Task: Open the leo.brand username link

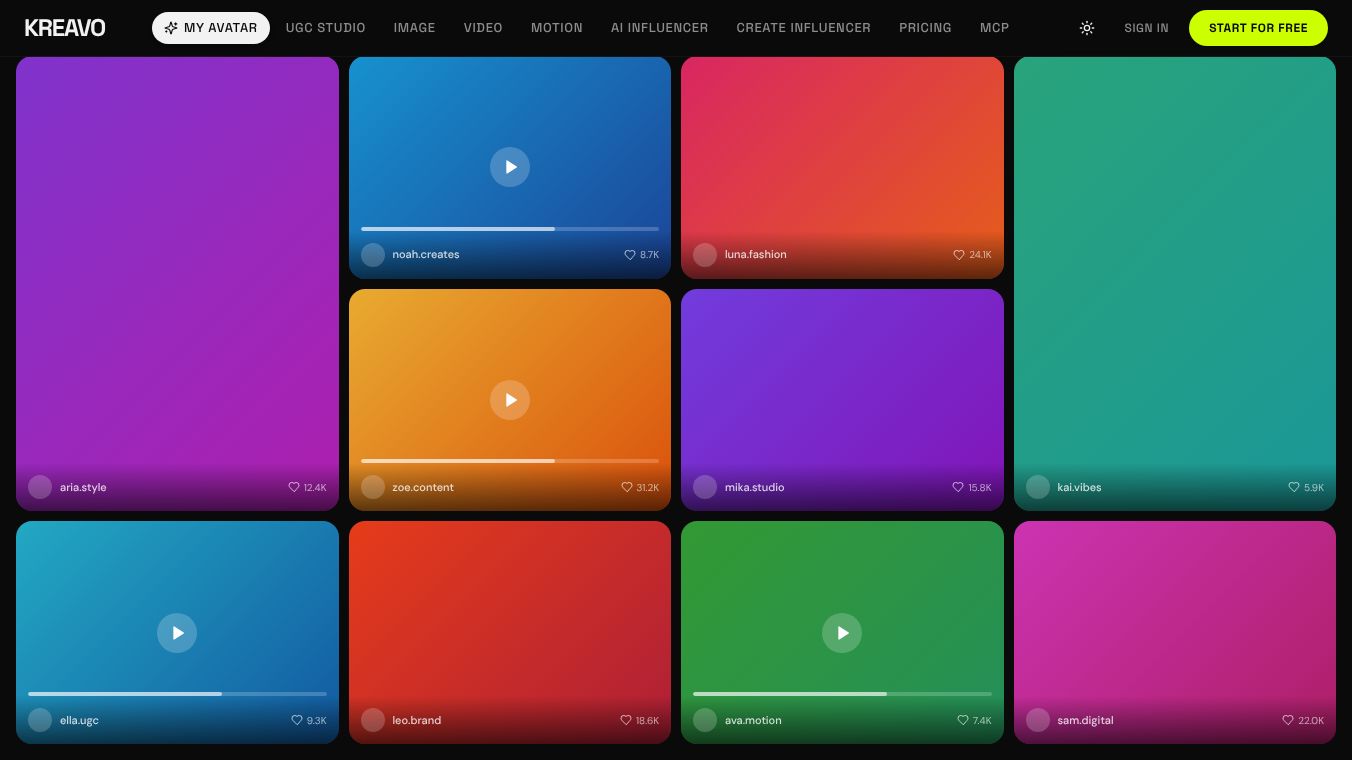Action: click(x=417, y=720)
